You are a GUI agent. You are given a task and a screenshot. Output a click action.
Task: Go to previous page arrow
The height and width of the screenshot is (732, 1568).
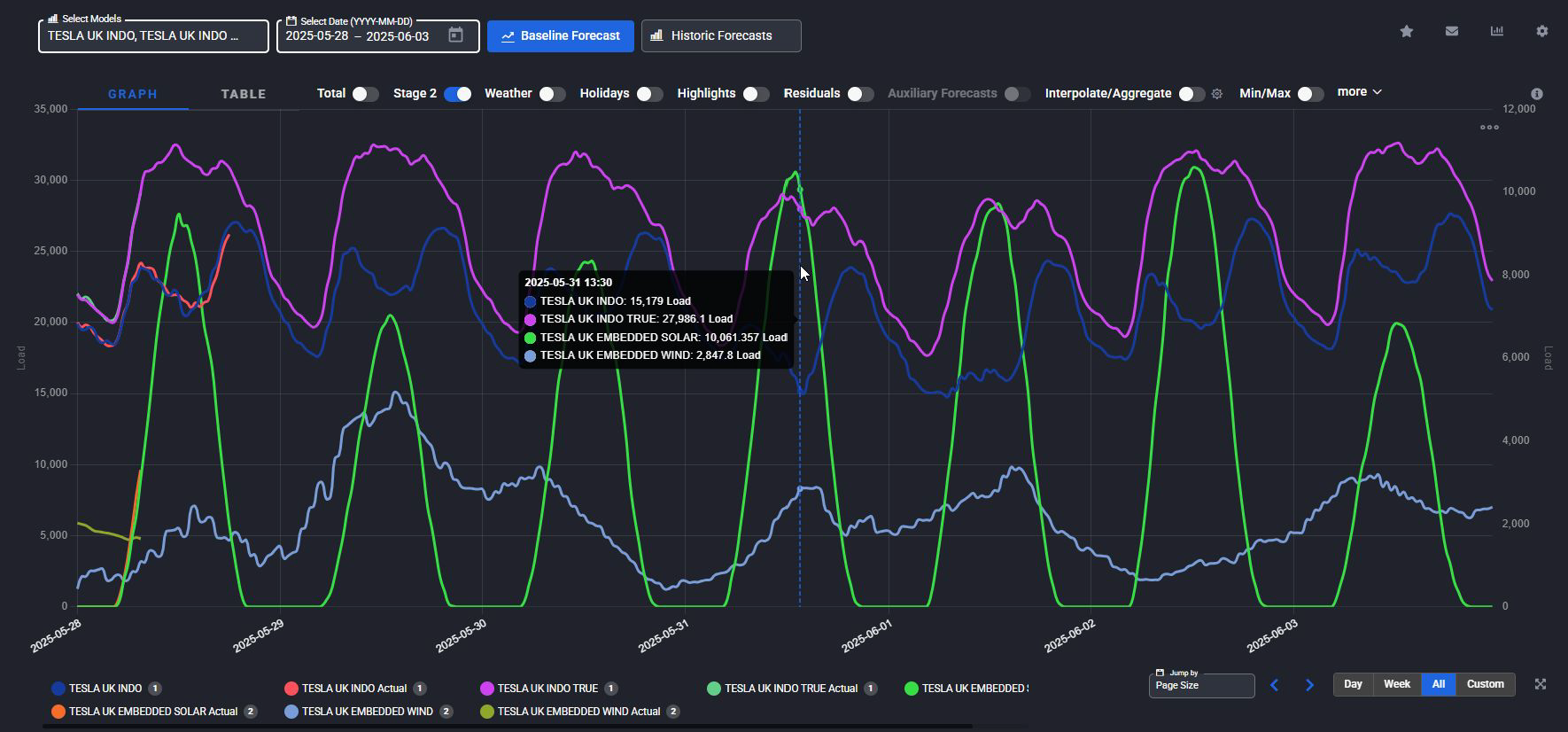pos(1274,685)
